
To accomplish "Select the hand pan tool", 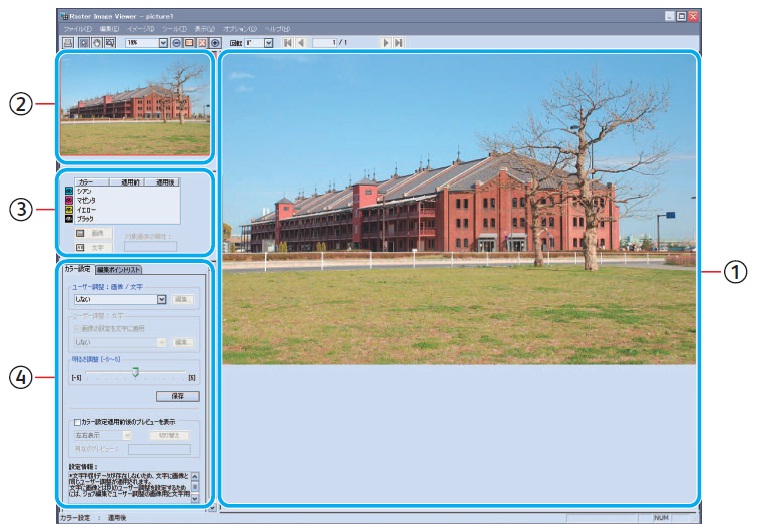I will [x=96, y=44].
